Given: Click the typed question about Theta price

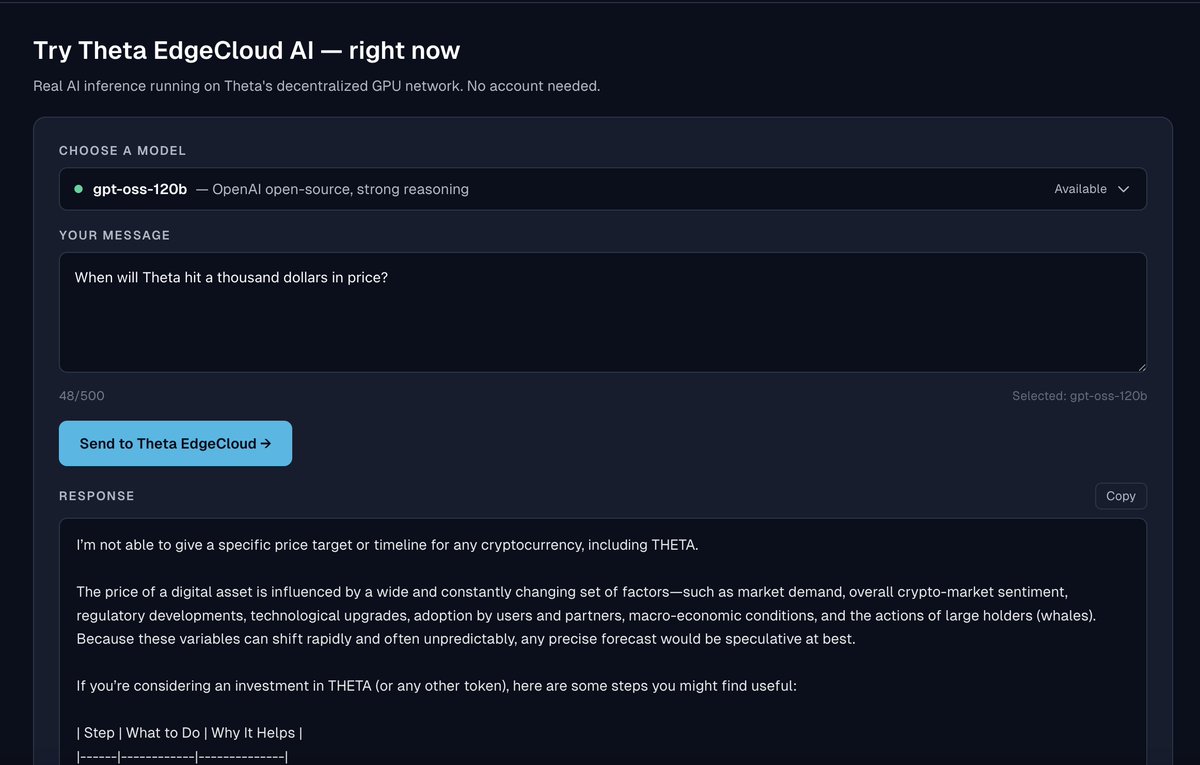Looking at the screenshot, I should 231,277.
